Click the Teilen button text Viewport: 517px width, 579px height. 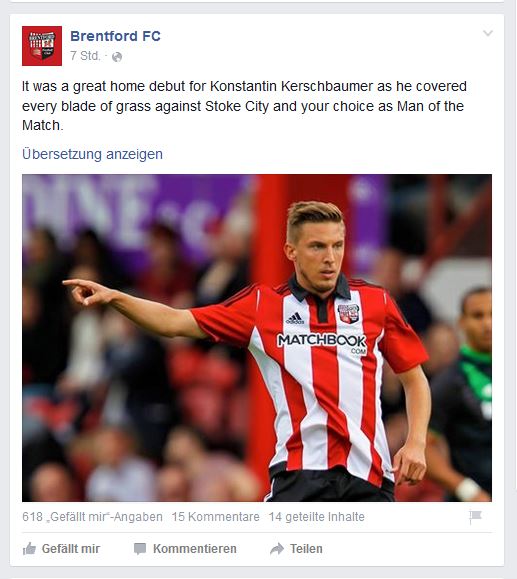[306, 549]
